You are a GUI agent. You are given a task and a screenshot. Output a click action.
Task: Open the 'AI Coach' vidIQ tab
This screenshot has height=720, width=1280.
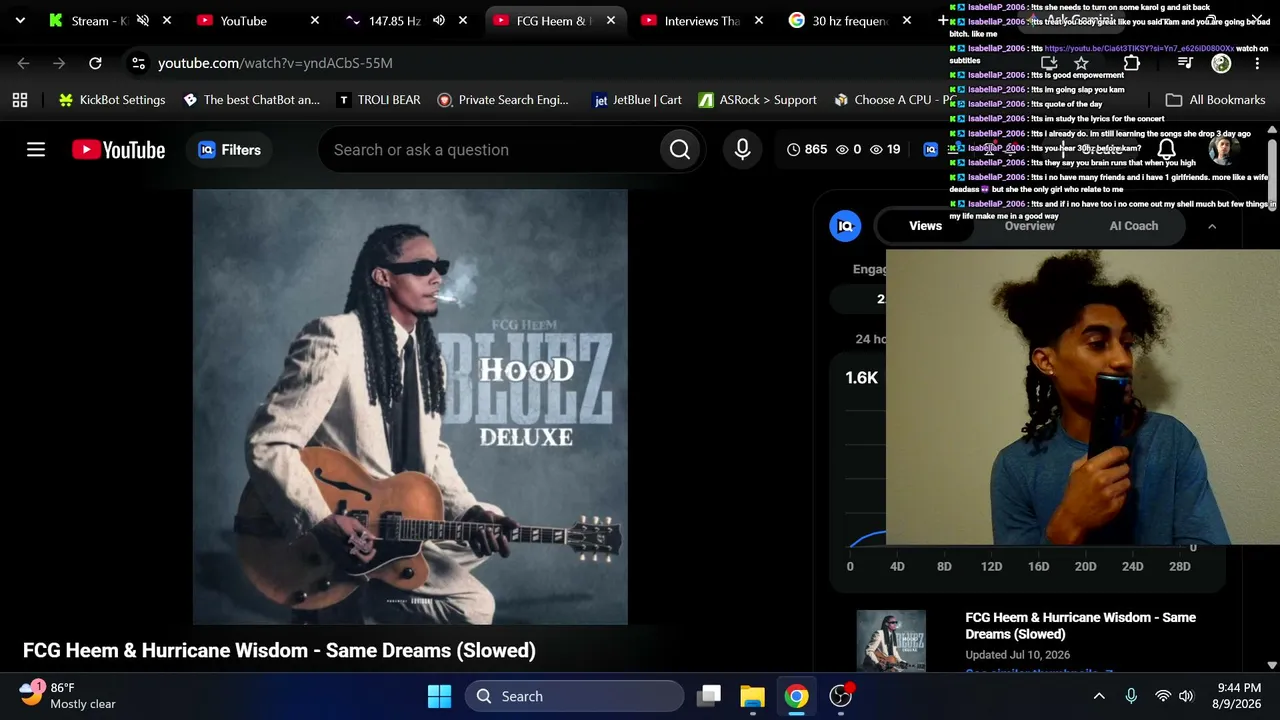click(x=1133, y=226)
